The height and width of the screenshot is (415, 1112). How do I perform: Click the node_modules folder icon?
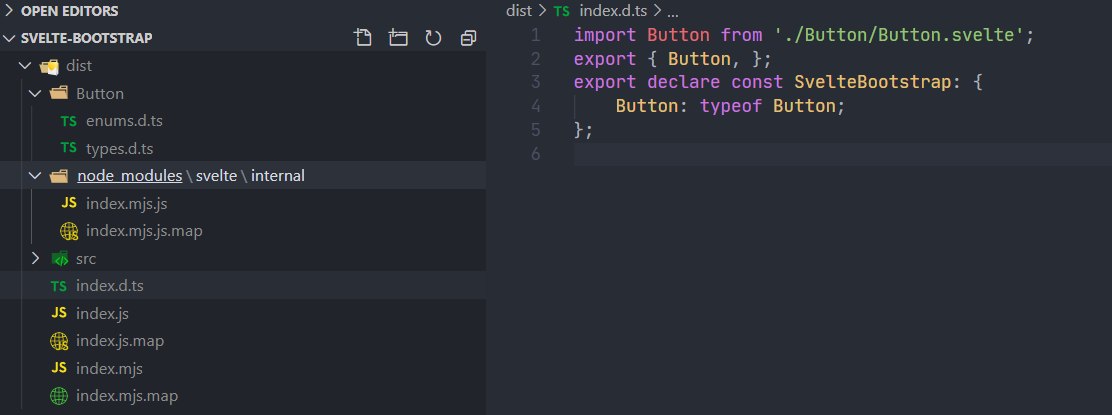[59, 176]
